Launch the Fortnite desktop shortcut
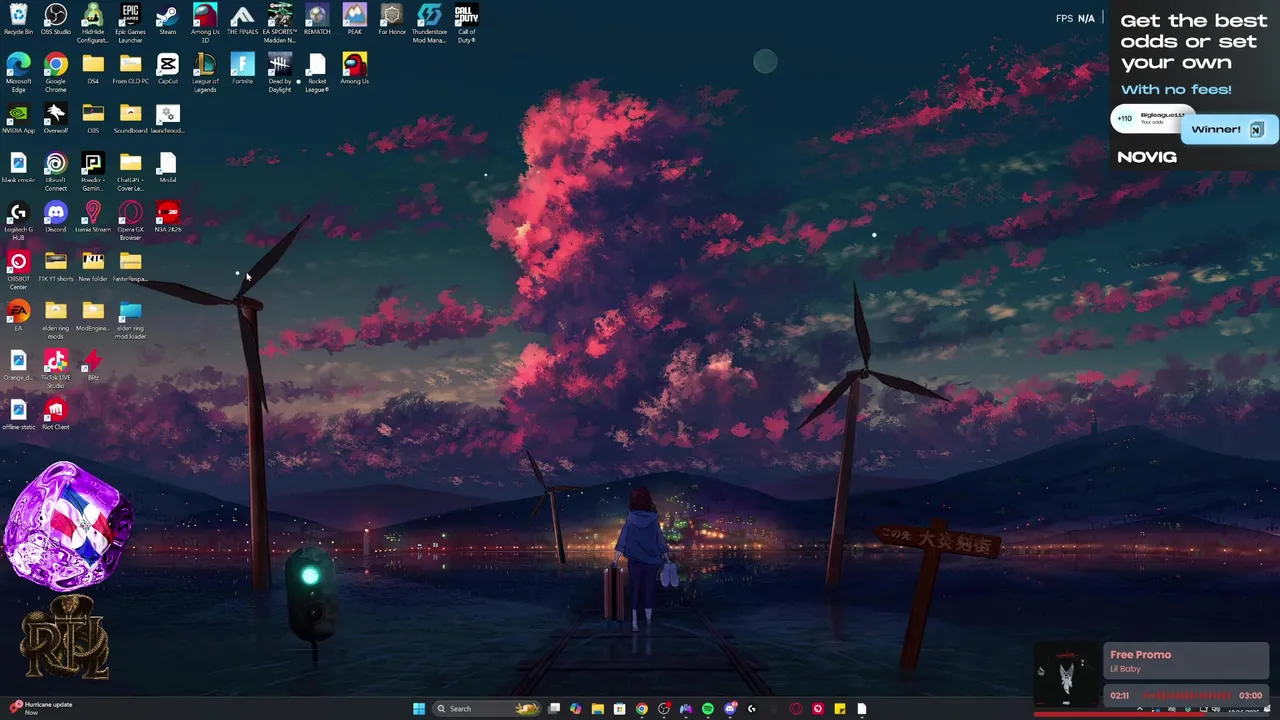 (x=242, y=70)
